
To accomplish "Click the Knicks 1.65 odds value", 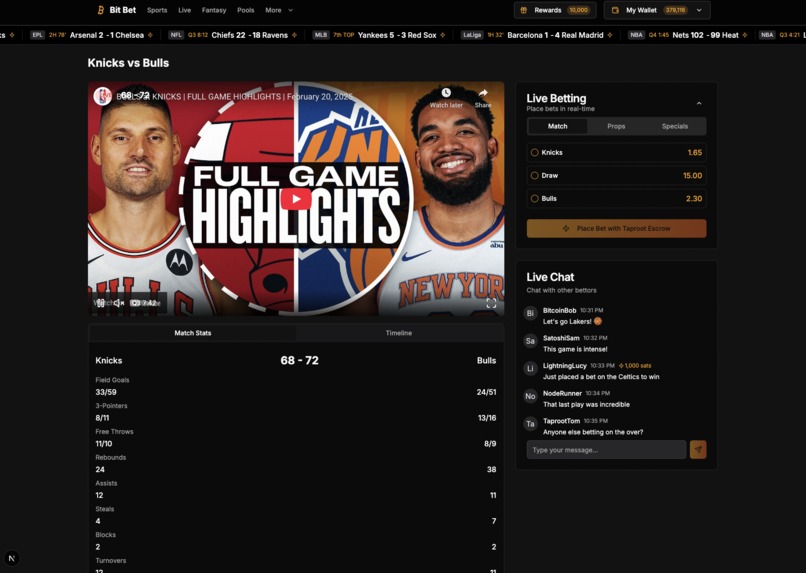I will pos(694,153).
